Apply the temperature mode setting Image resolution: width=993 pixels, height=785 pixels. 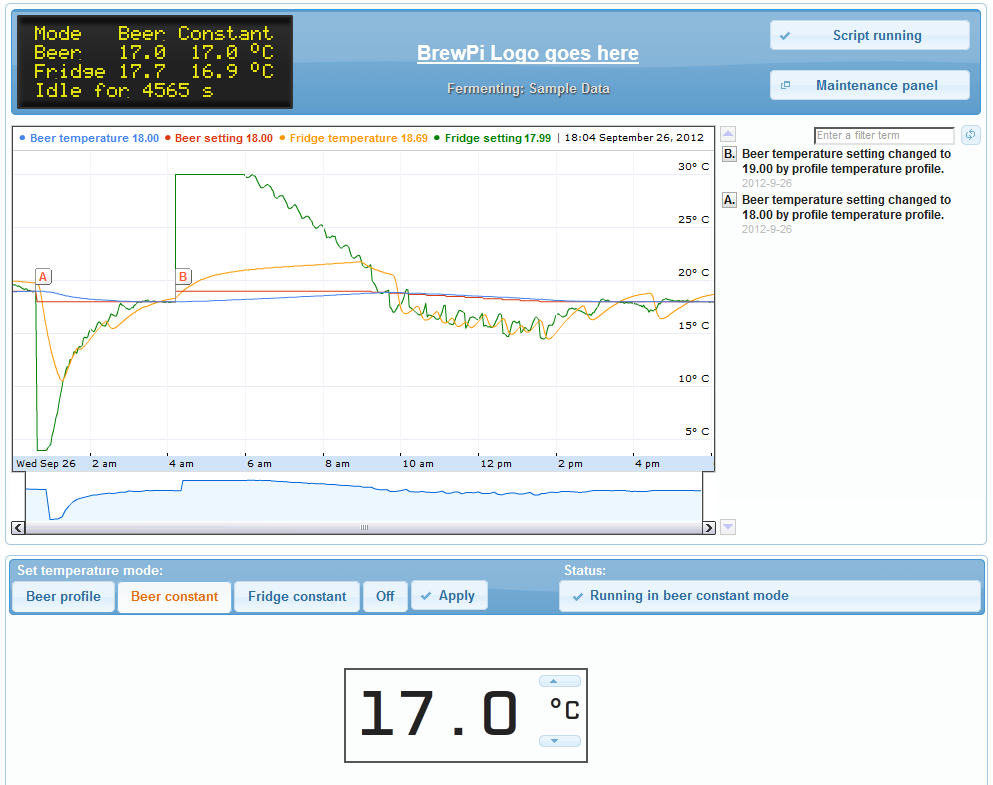[x=449, y=596]
